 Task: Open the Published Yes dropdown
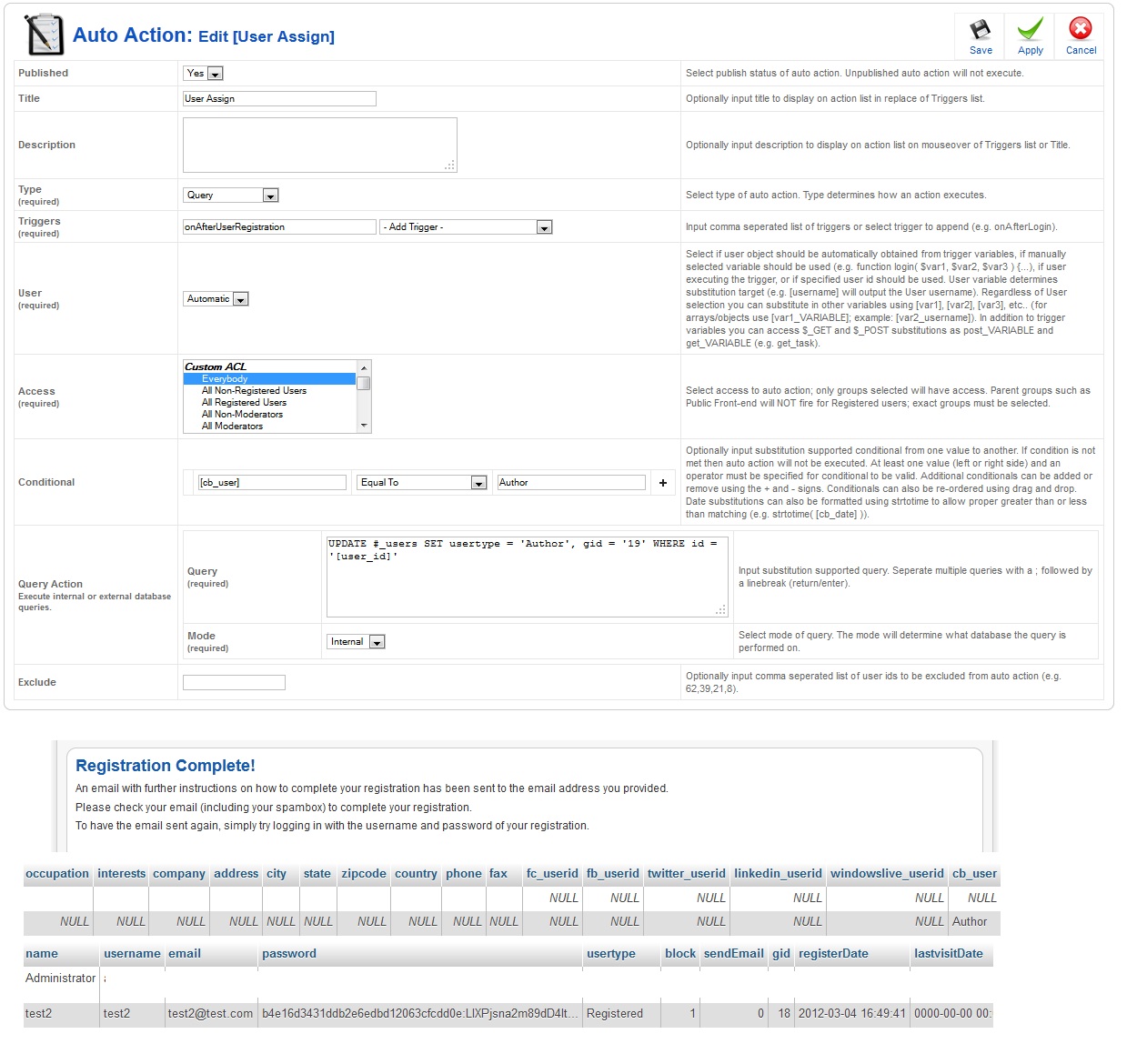[x=204, y=74]
